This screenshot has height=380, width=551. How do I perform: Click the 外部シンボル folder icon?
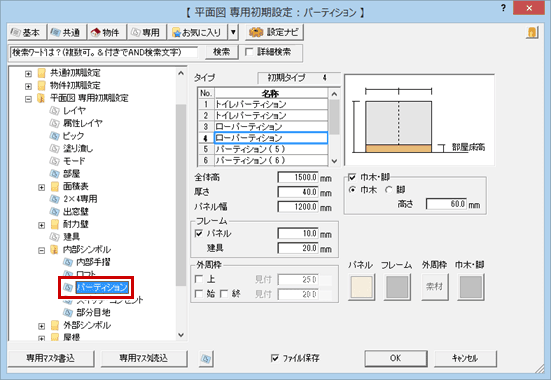(55, 325)
